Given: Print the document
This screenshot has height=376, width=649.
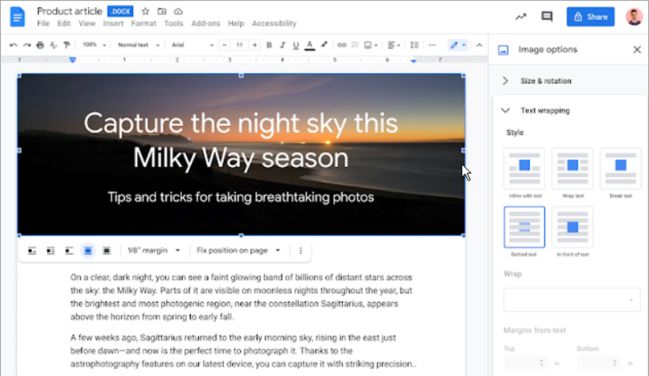Looking at the screenshot, I should tap(40, 45).
